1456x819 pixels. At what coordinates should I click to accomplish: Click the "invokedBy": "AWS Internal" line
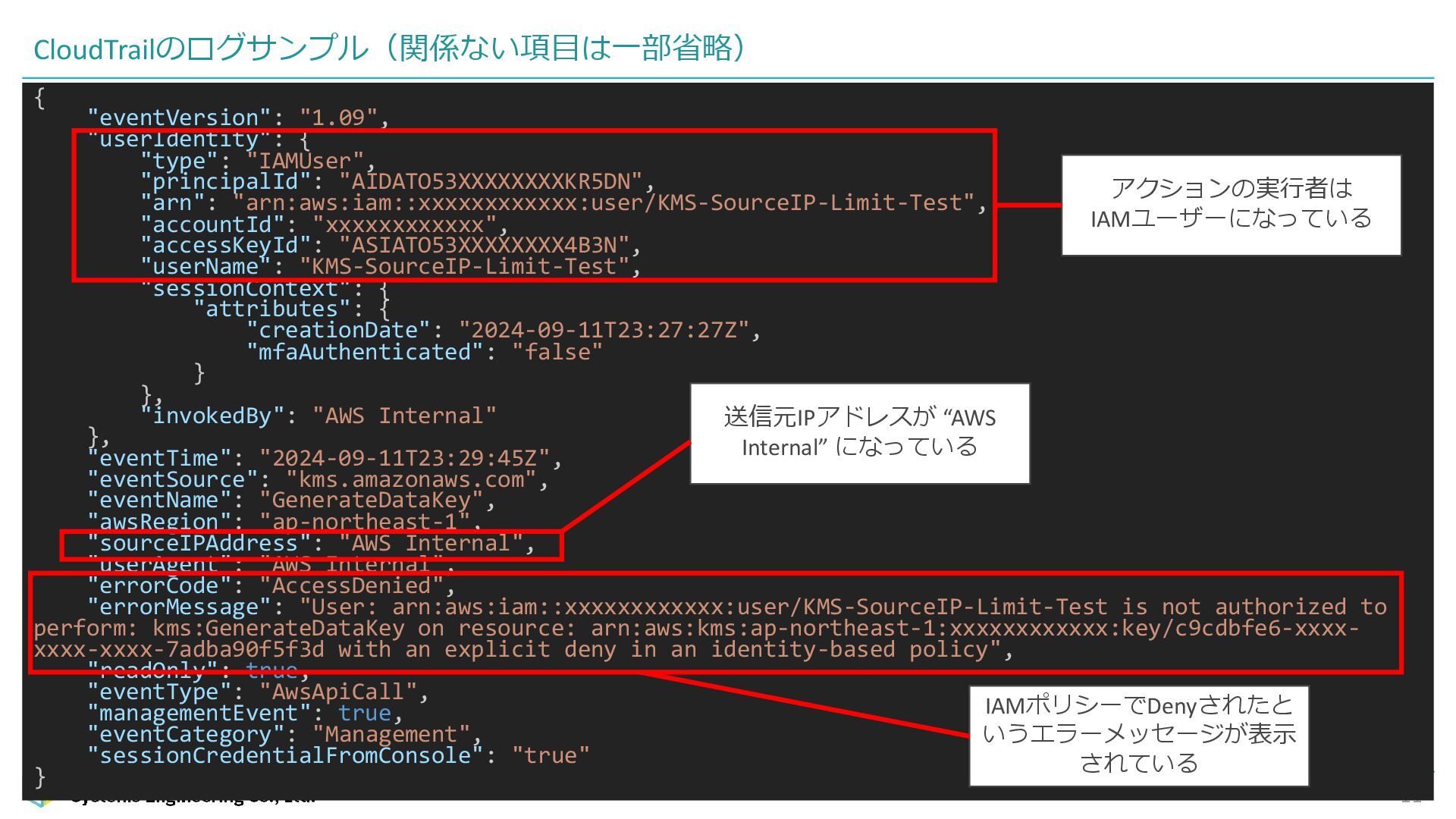[x=318, y=416]
